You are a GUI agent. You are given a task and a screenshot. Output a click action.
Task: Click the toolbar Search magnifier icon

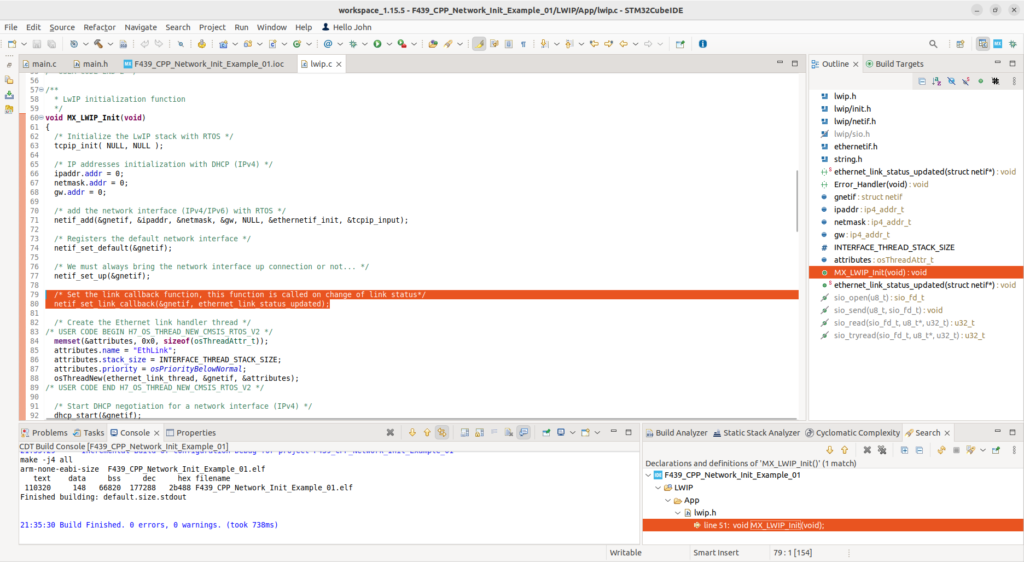933,44
